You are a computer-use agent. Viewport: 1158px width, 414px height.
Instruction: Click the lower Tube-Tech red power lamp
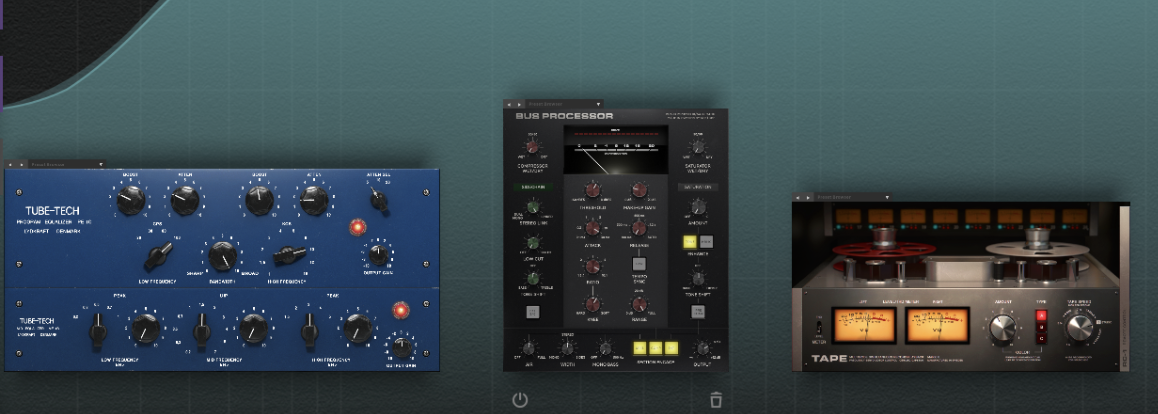(401, 310)
